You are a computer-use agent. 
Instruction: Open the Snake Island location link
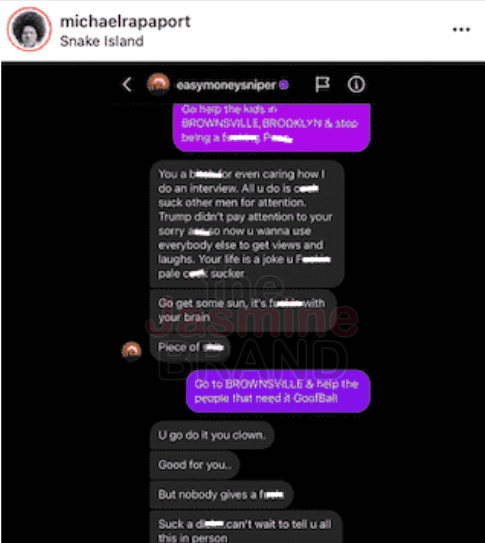(x=102, y=41)
